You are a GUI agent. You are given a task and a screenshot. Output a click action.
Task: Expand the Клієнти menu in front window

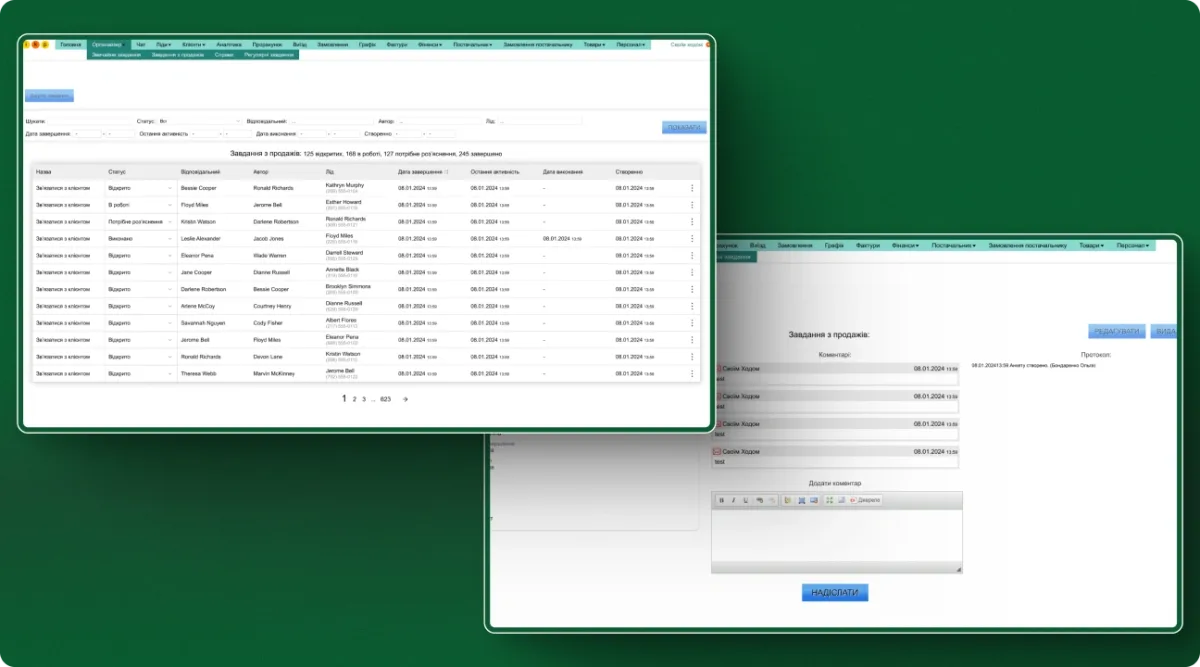pyautogui.click(x=193, y=45)
